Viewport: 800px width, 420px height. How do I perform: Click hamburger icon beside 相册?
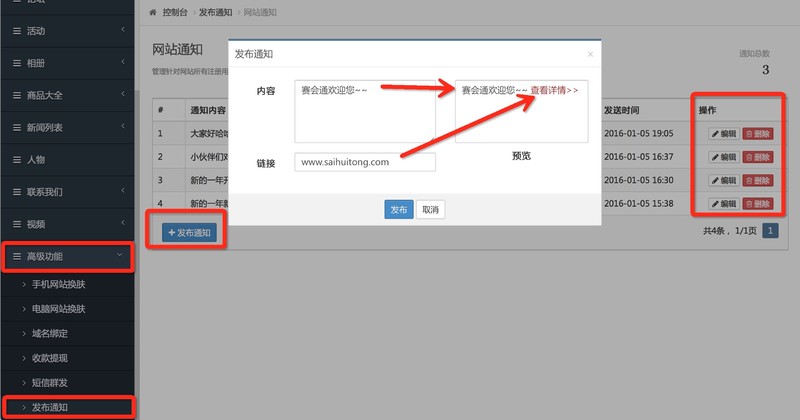17,63
